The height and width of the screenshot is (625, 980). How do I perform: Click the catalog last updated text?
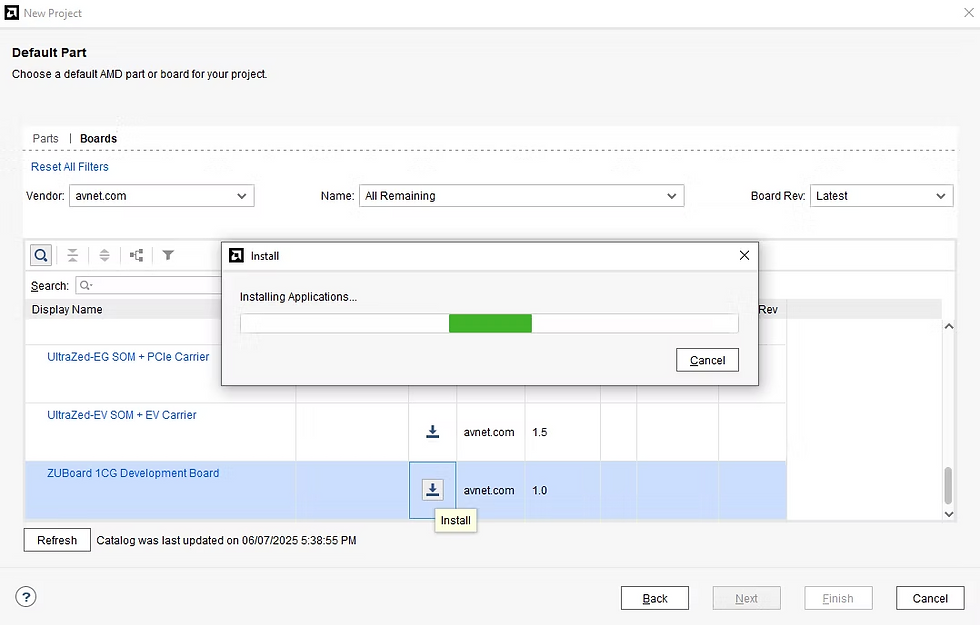(x=226, y=540)
